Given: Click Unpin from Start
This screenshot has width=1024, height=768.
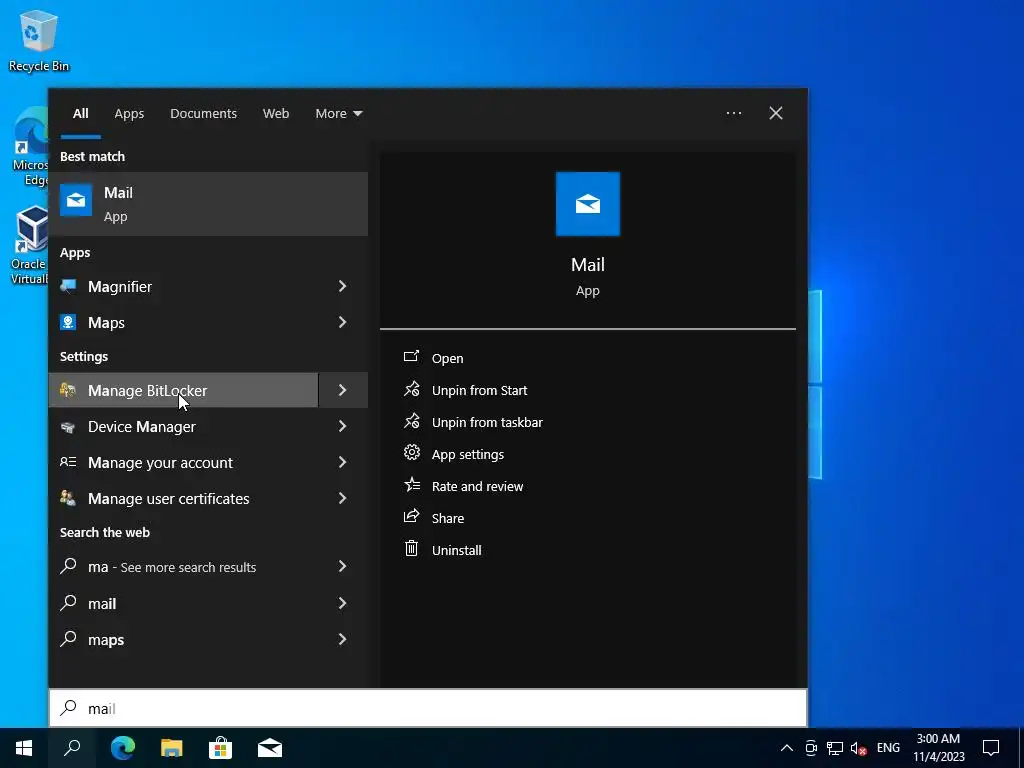Looking at the screenshot, I should click(x=479, y=390).
